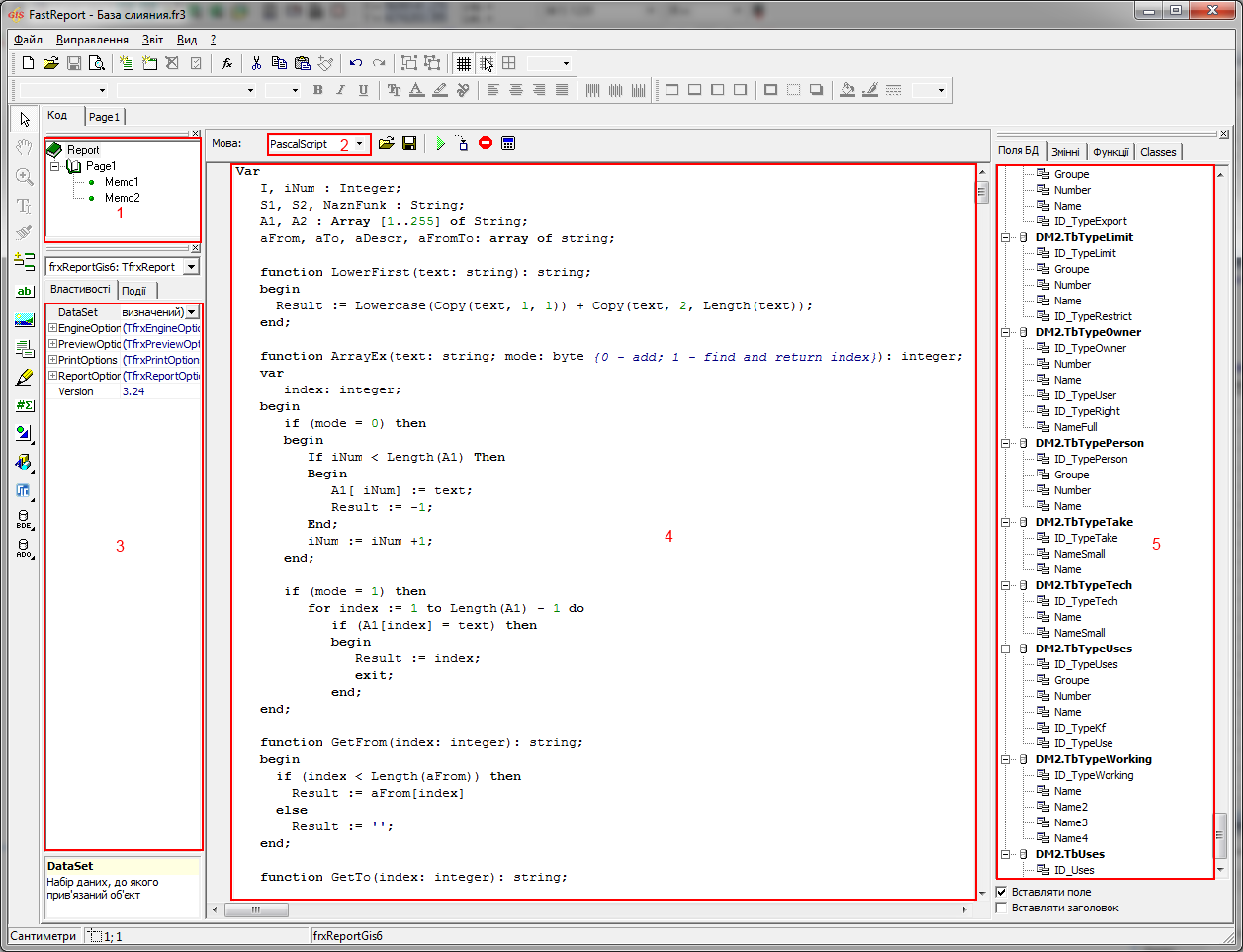The width and height of the screenshot is (1243, 952).
Task: Switch to the Page1 tab
Action: coord(104,117)
